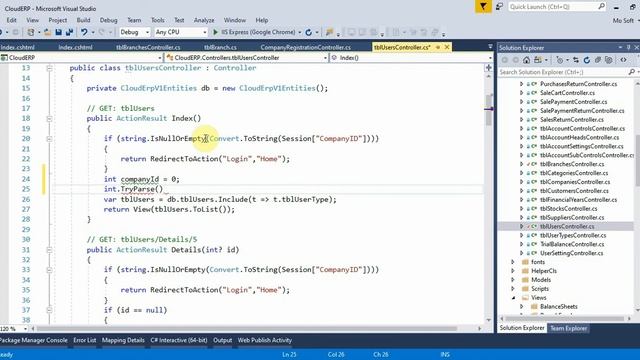Click the Undo arrow icon

pos(84,32)
